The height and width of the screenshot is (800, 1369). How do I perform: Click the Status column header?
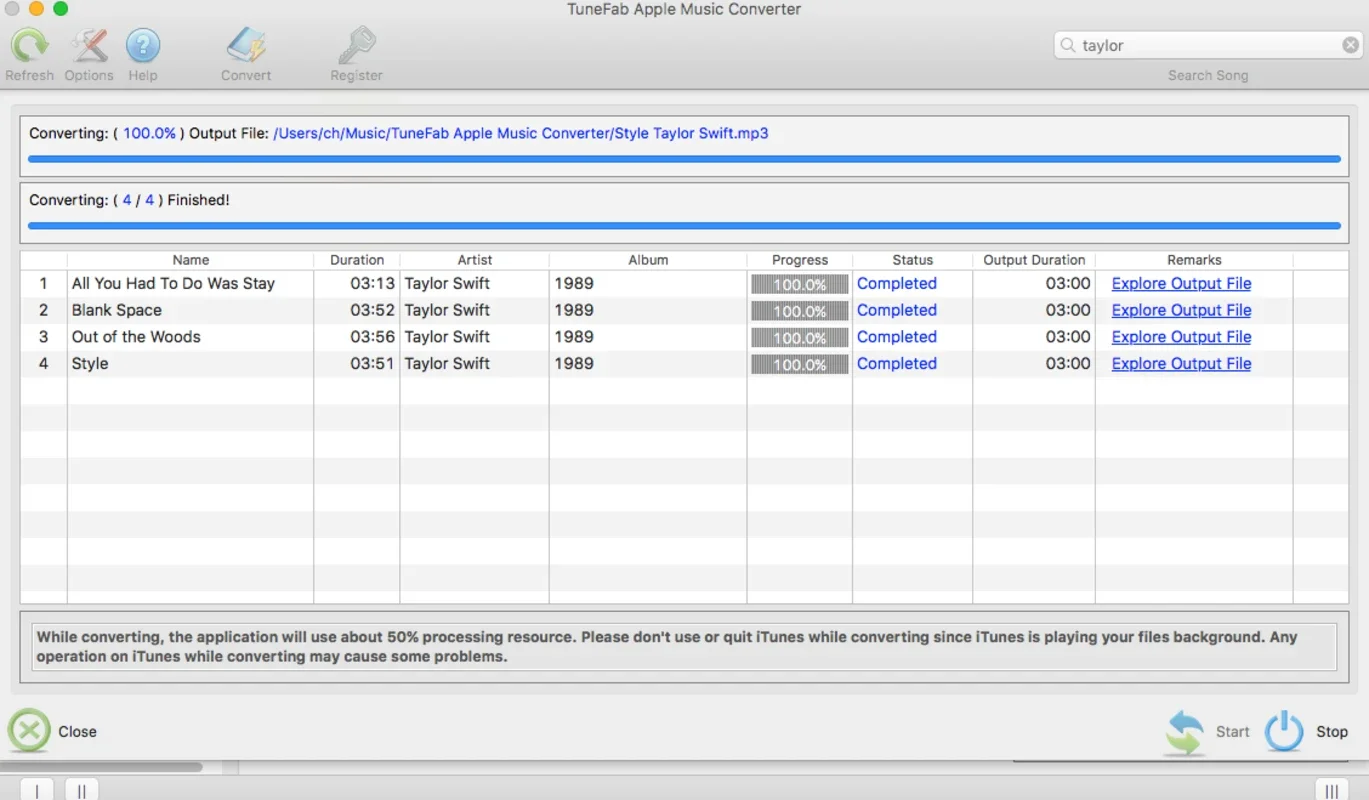tap(912, 260)
